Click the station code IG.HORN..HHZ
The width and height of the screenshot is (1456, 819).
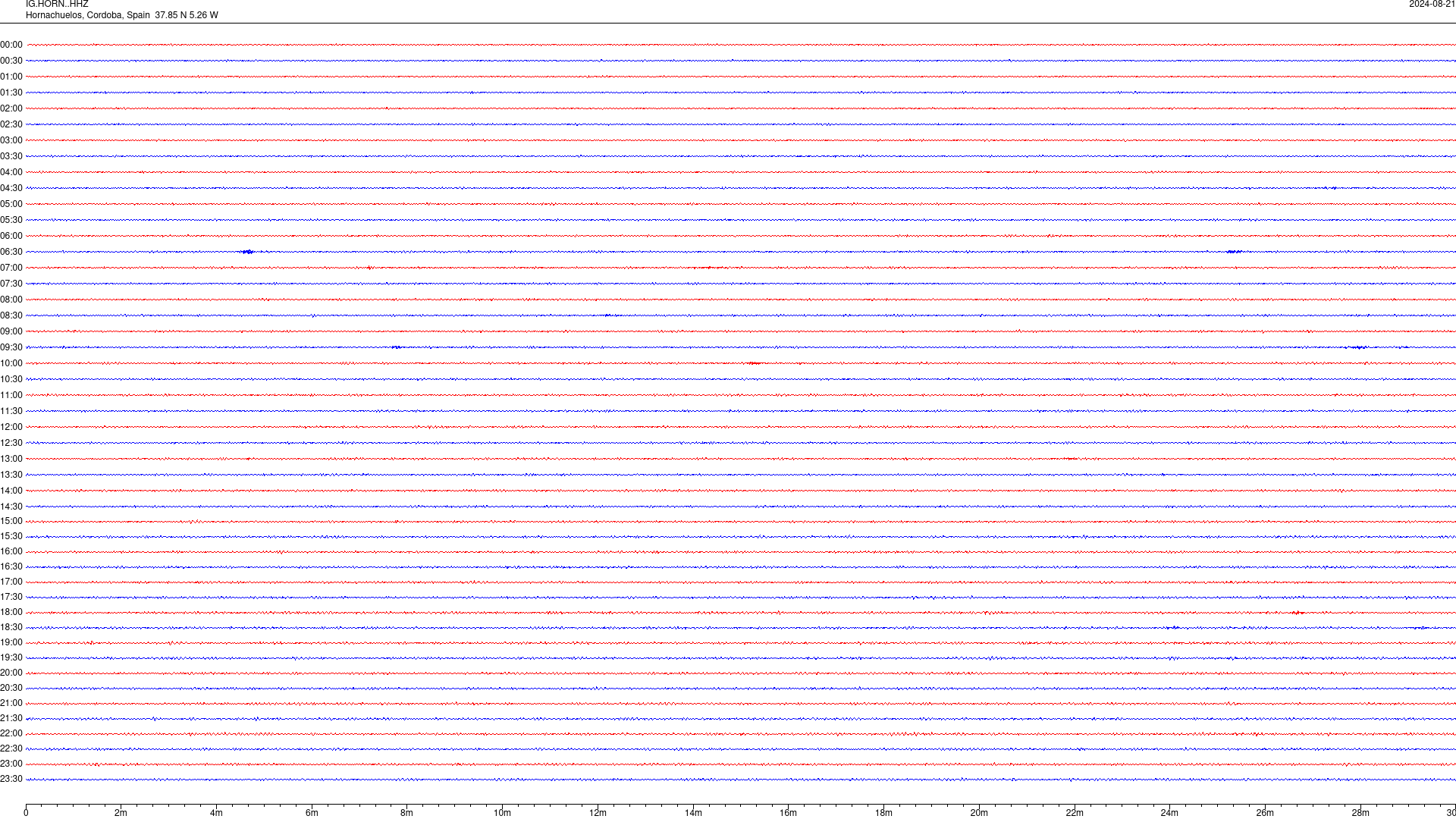(57, 4)
